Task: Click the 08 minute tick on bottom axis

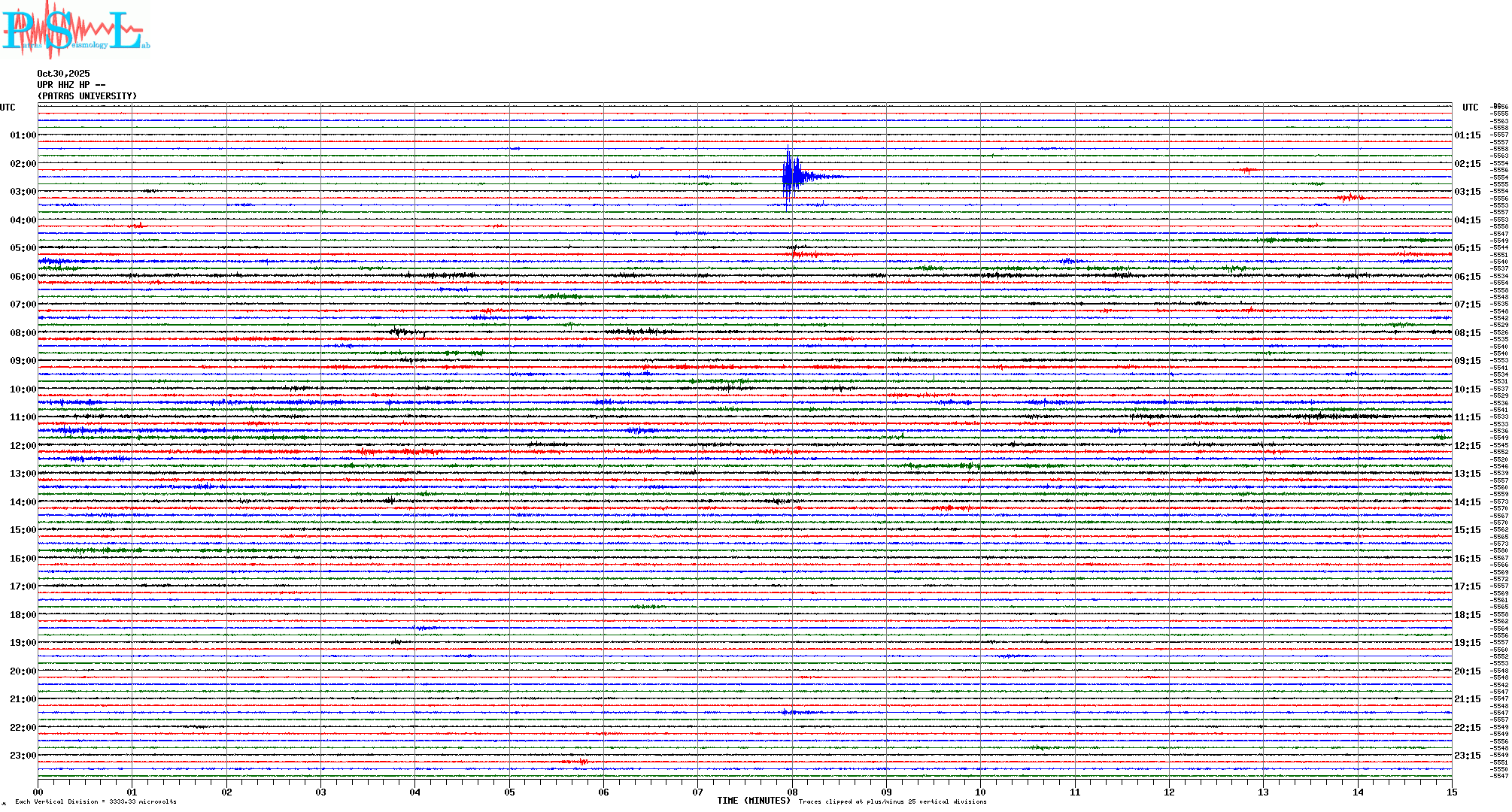Action: 792,792
